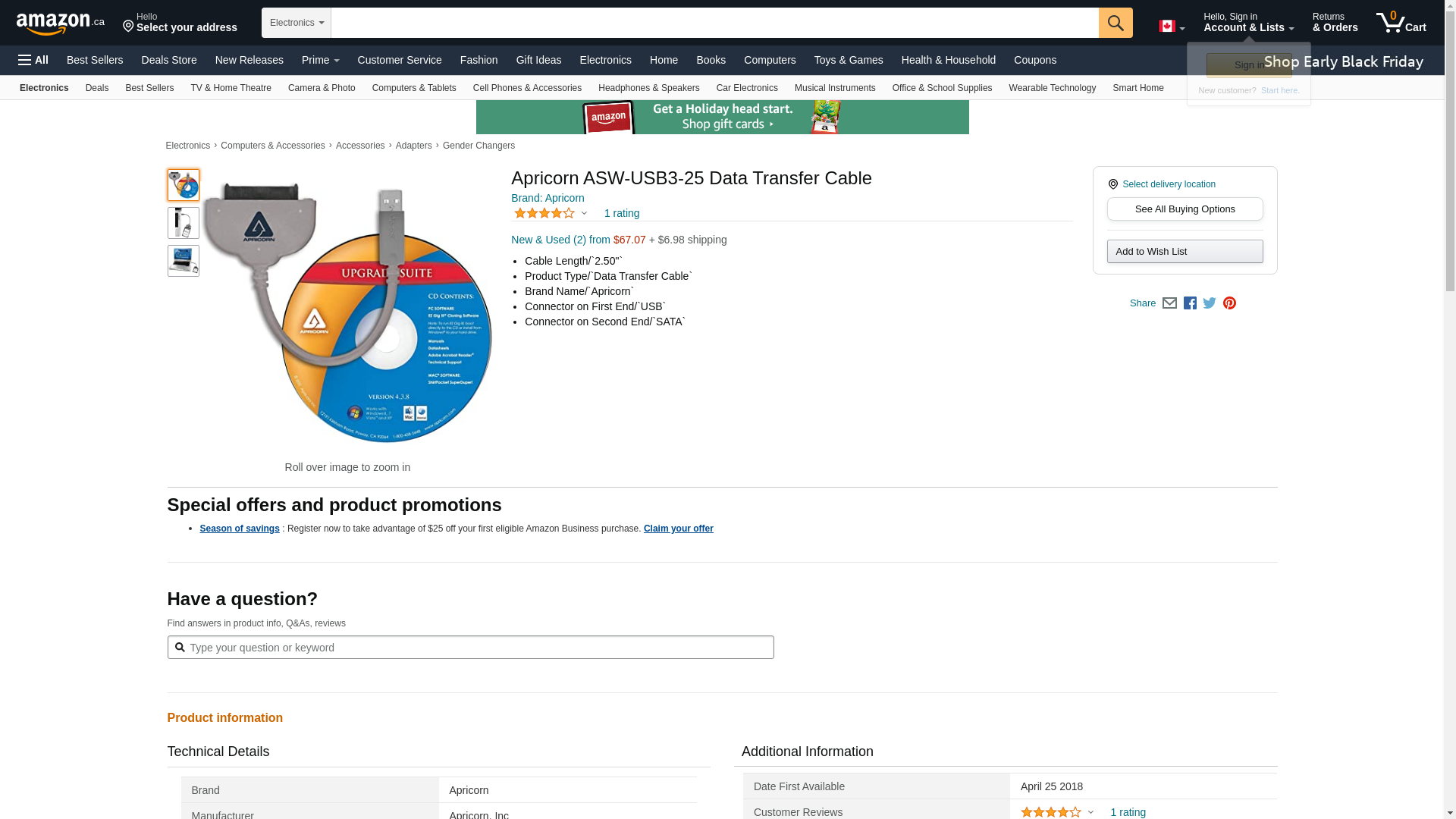
Task: Share product on Twitter icon
Action: [x=1210, y=303]
